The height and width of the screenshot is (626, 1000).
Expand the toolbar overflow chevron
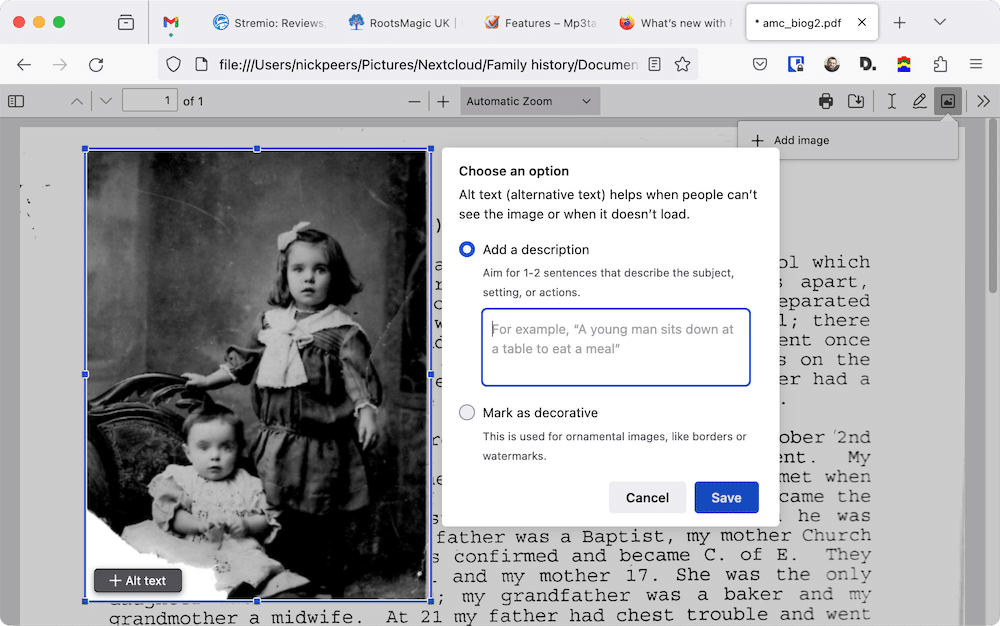pos(983,100)
